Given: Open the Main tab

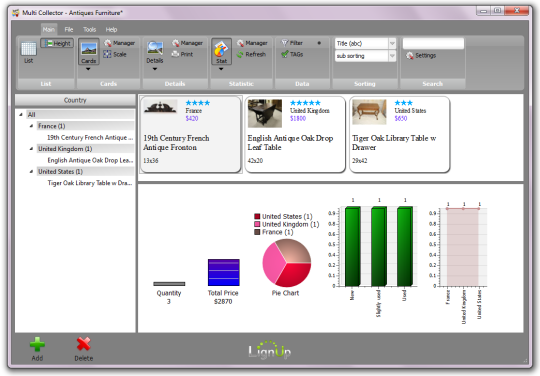Looking at the screenshot, I should pos(49,30).
